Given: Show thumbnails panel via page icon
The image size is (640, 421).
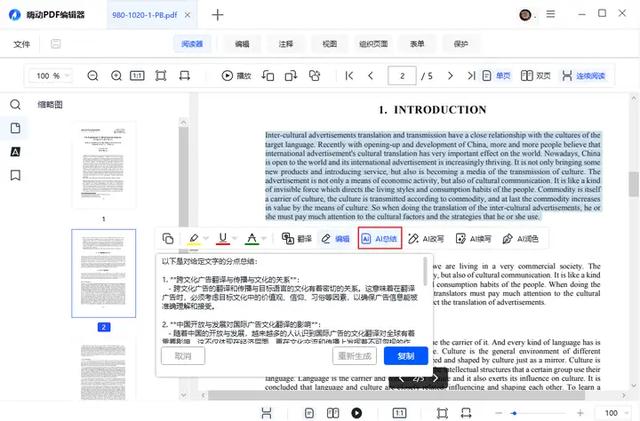Looking at the screenshot, I should click(15, 128).
